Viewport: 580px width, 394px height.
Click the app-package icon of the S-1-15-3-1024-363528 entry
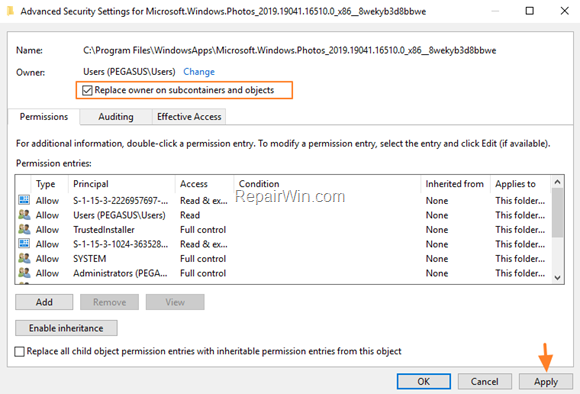[24, 244]
